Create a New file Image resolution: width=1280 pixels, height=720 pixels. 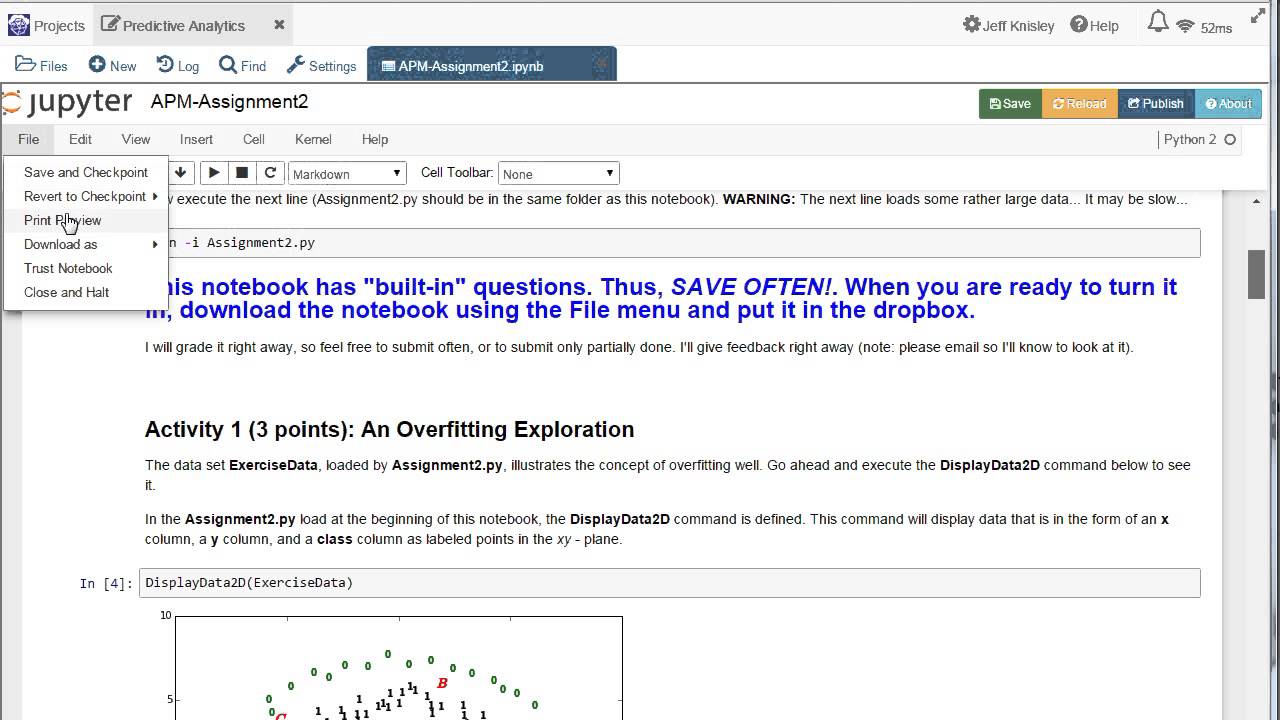tap(112, 65)
